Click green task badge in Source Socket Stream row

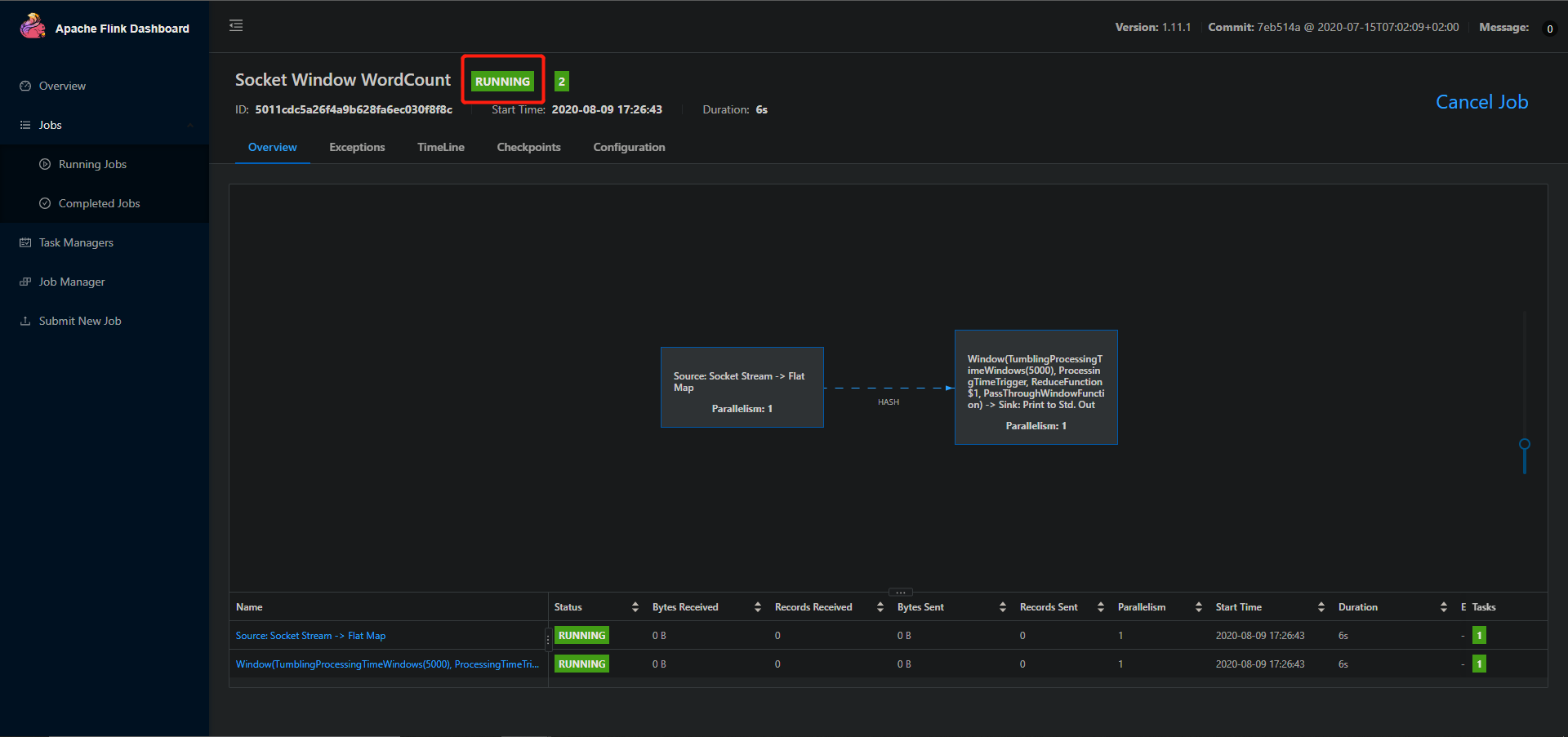point(1479,635)
